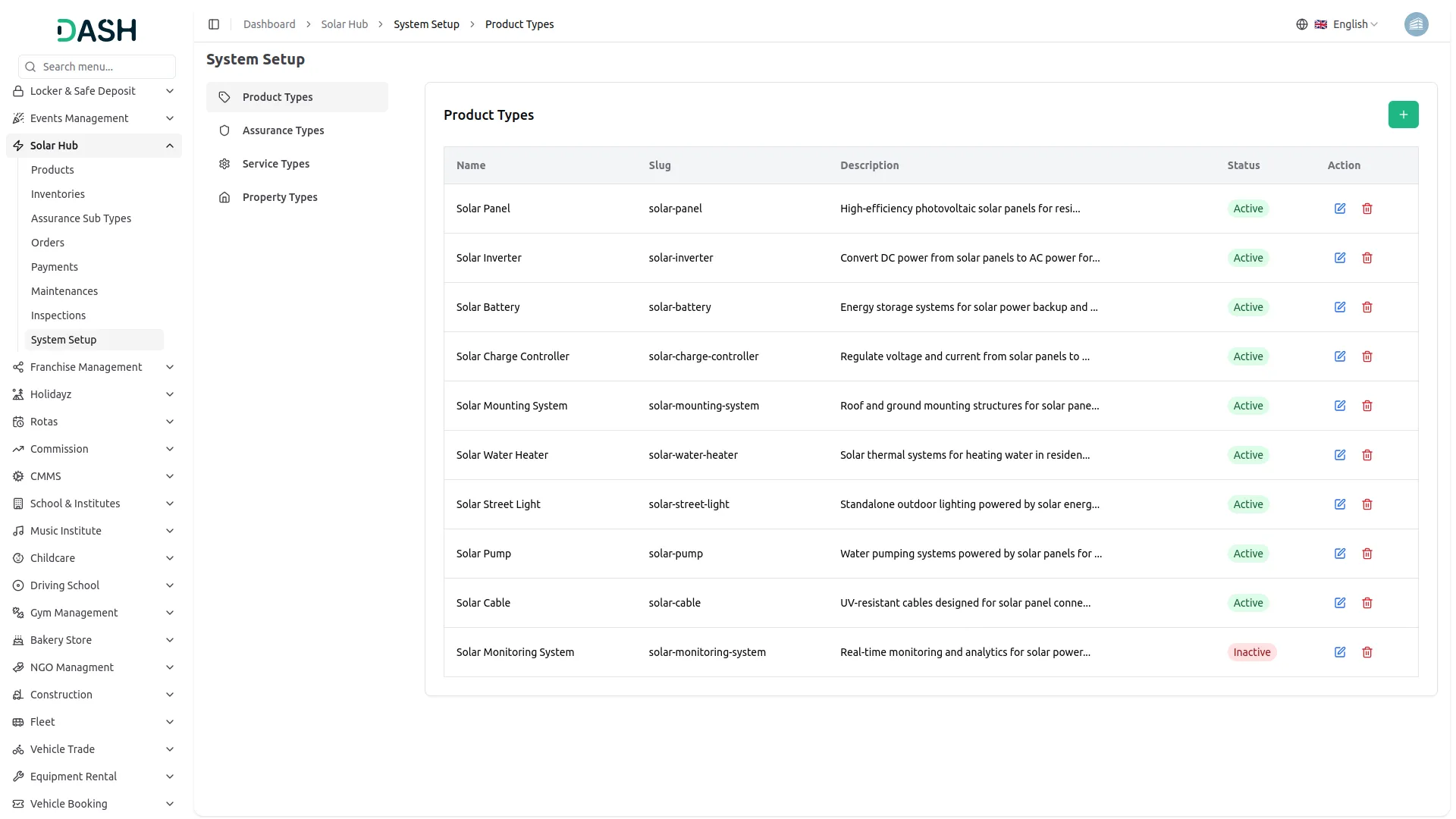
Task: Click the green add product type button
Action: pyautogui.click(x=1403, y=115)
